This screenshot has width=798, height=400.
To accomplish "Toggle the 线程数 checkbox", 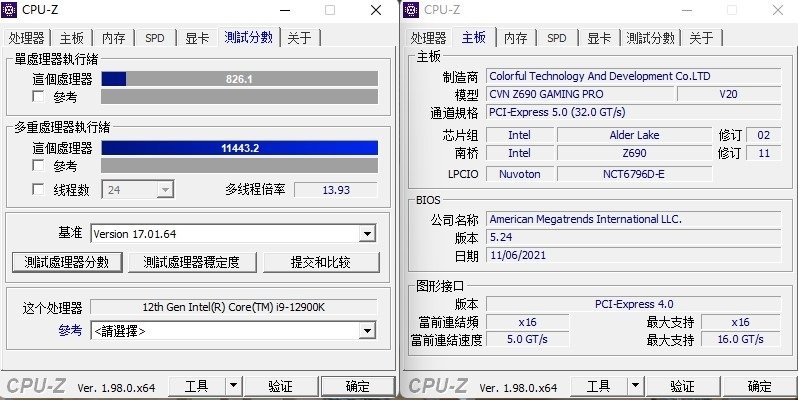I will pyautogui.click(x=38, y=189).
